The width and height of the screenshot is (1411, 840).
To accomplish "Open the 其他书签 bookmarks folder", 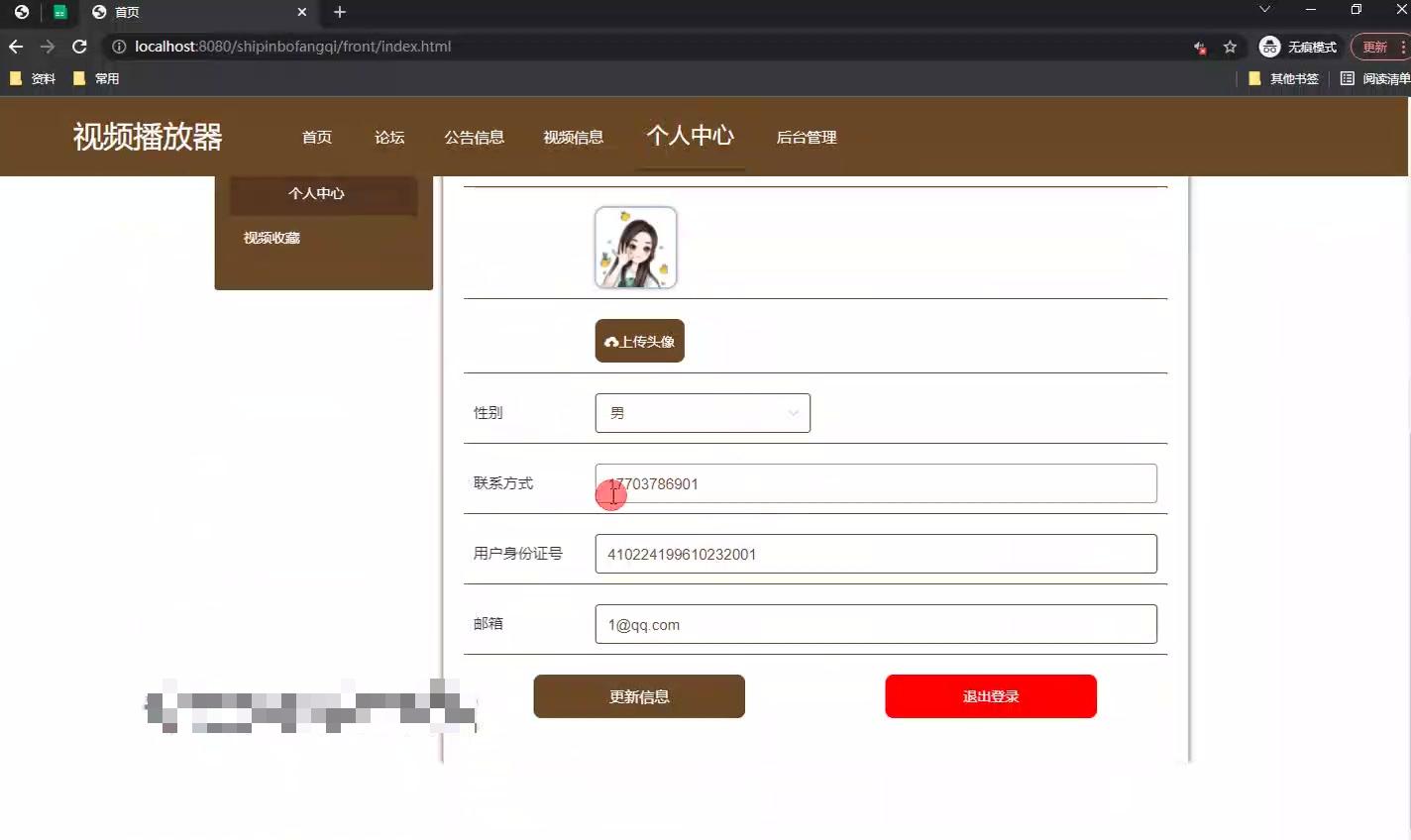I will pos(1285,78).
